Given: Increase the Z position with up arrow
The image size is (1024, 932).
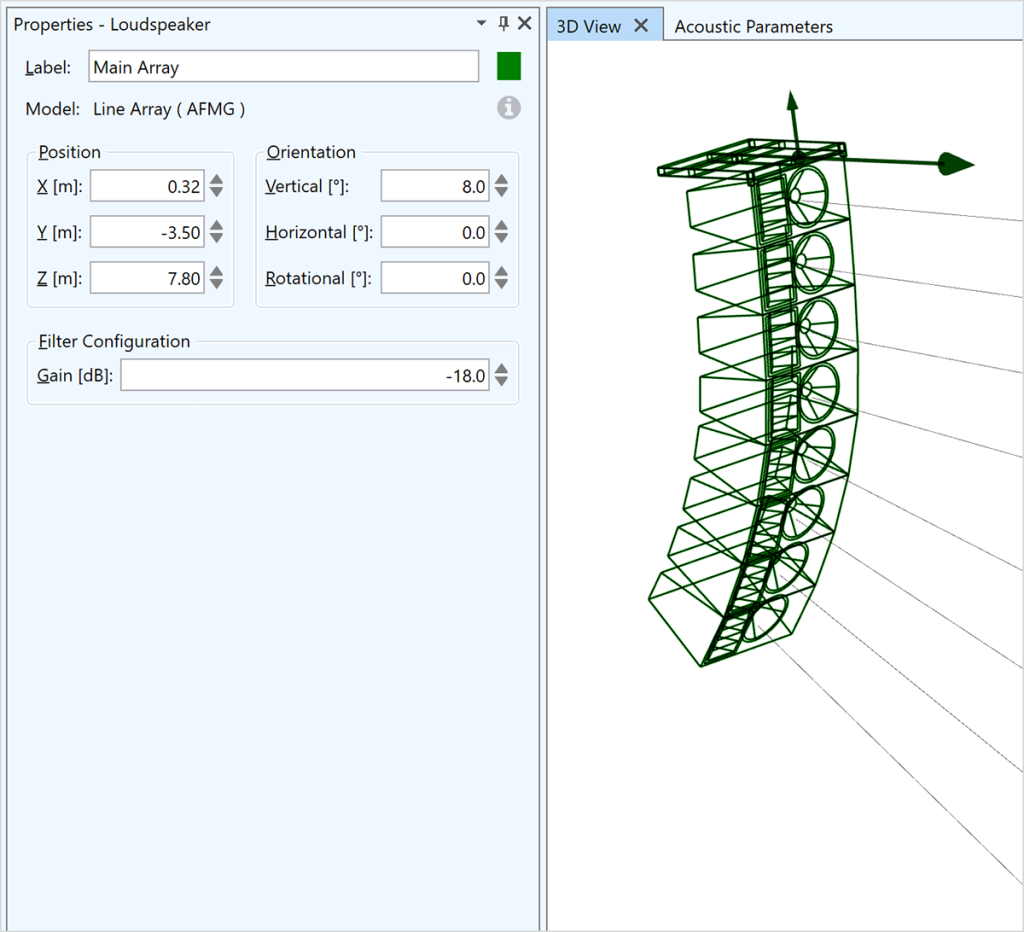Looking at the screenshot, I should 216,273.
